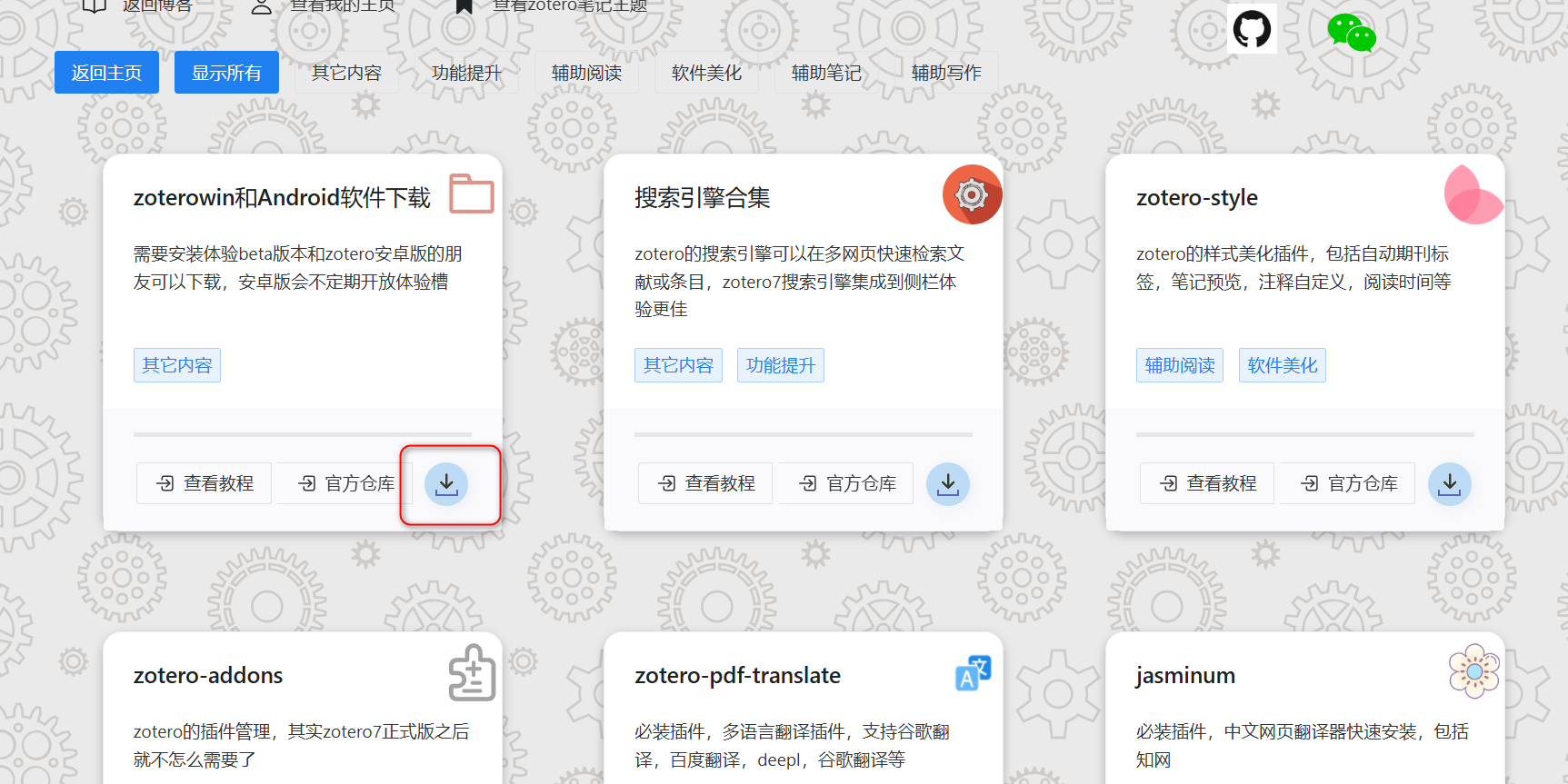Filter by 功能提升 category tab
This screenshot has width=1568, height=784.
(466, 73)
